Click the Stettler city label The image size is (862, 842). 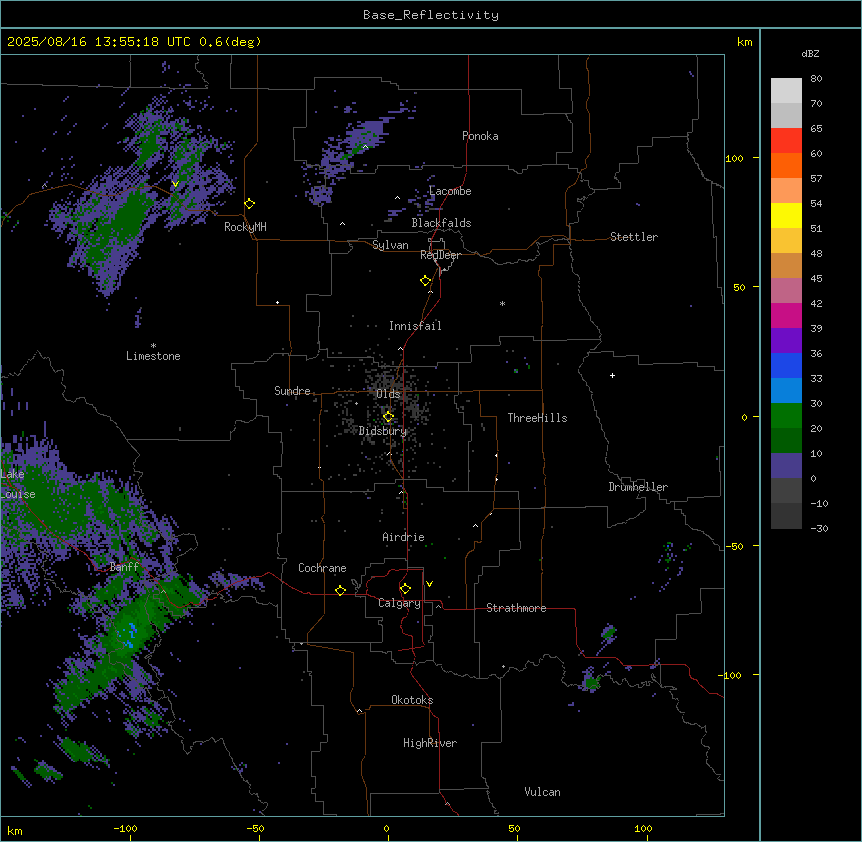pyautogui.click(x=634, y=237)
